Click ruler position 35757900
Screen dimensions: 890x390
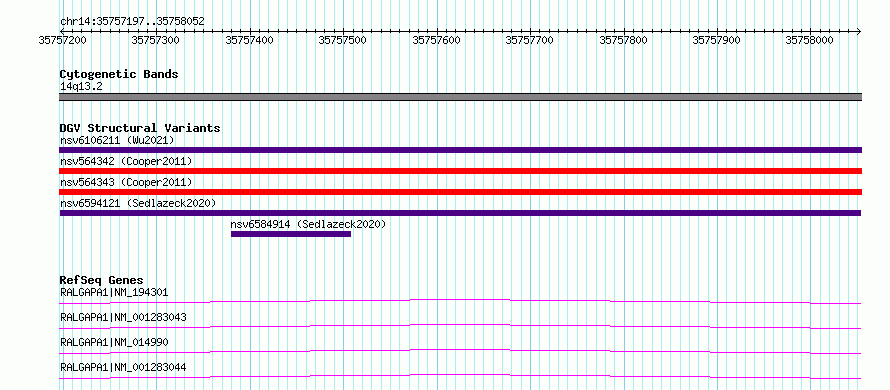(x=716, y=40)
